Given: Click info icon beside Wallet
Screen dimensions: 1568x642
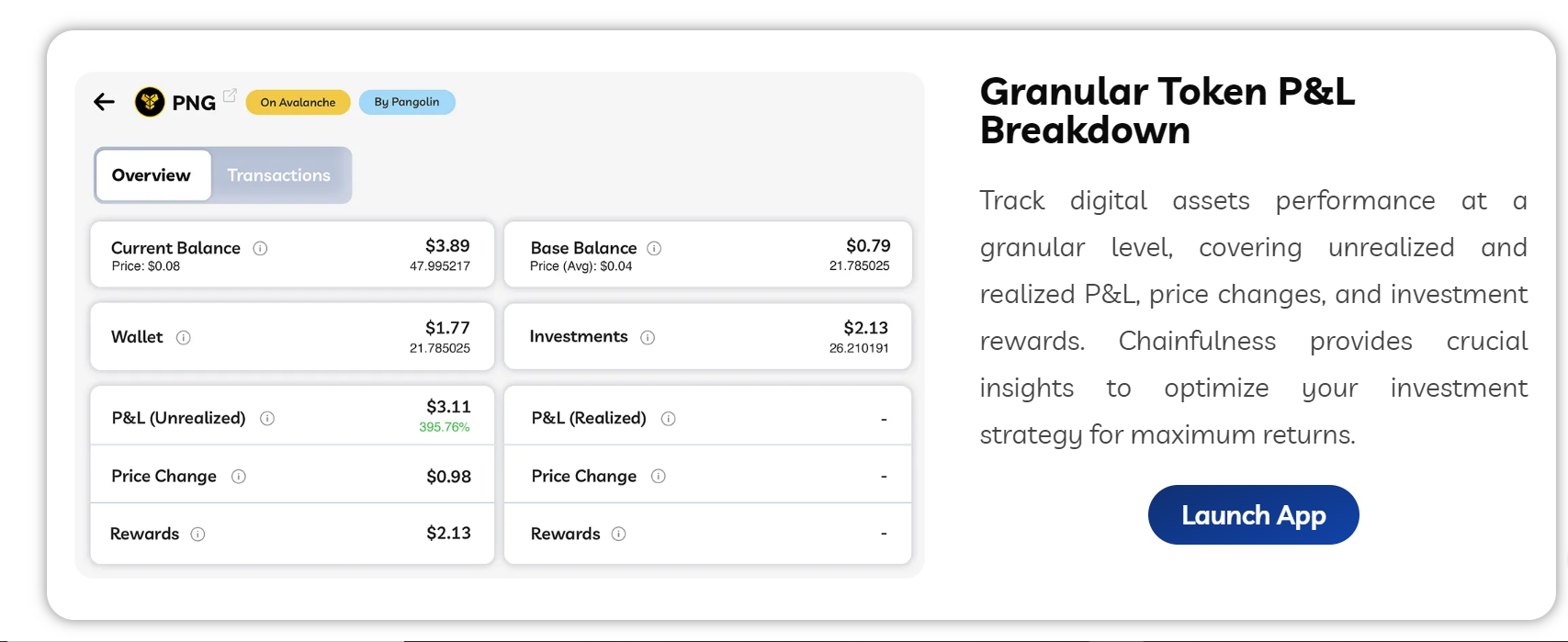Looking at the screenshot, I should [184, 337].
